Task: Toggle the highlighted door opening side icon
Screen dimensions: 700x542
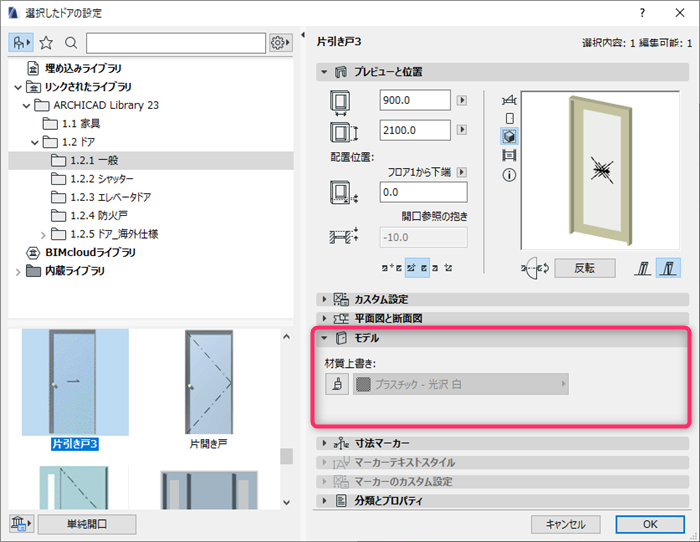Action: pyautogui.click(x=668, y=268)
